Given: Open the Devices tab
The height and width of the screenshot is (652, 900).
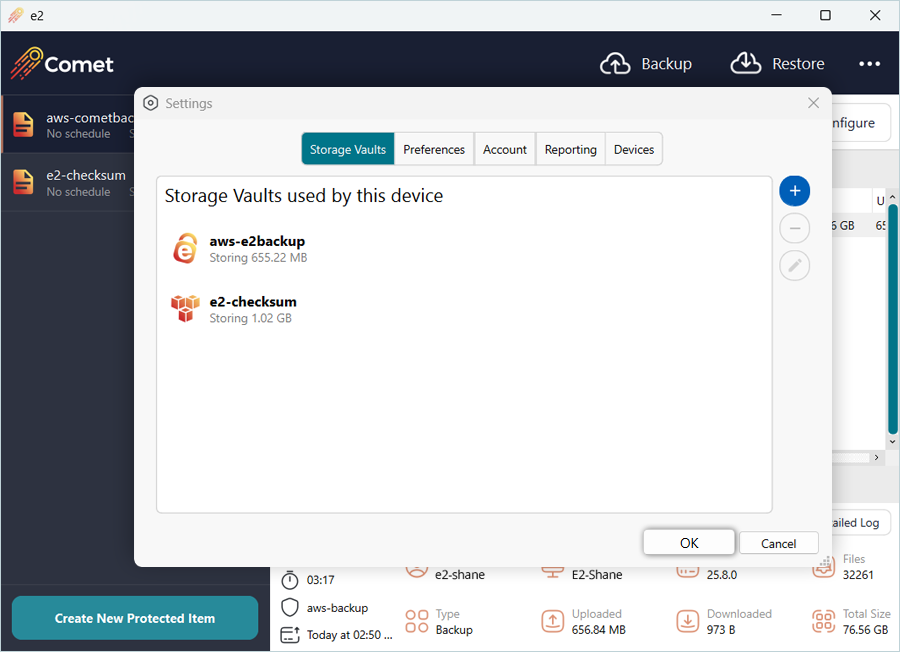Looking at the screenshot, I should click(634, 149).
